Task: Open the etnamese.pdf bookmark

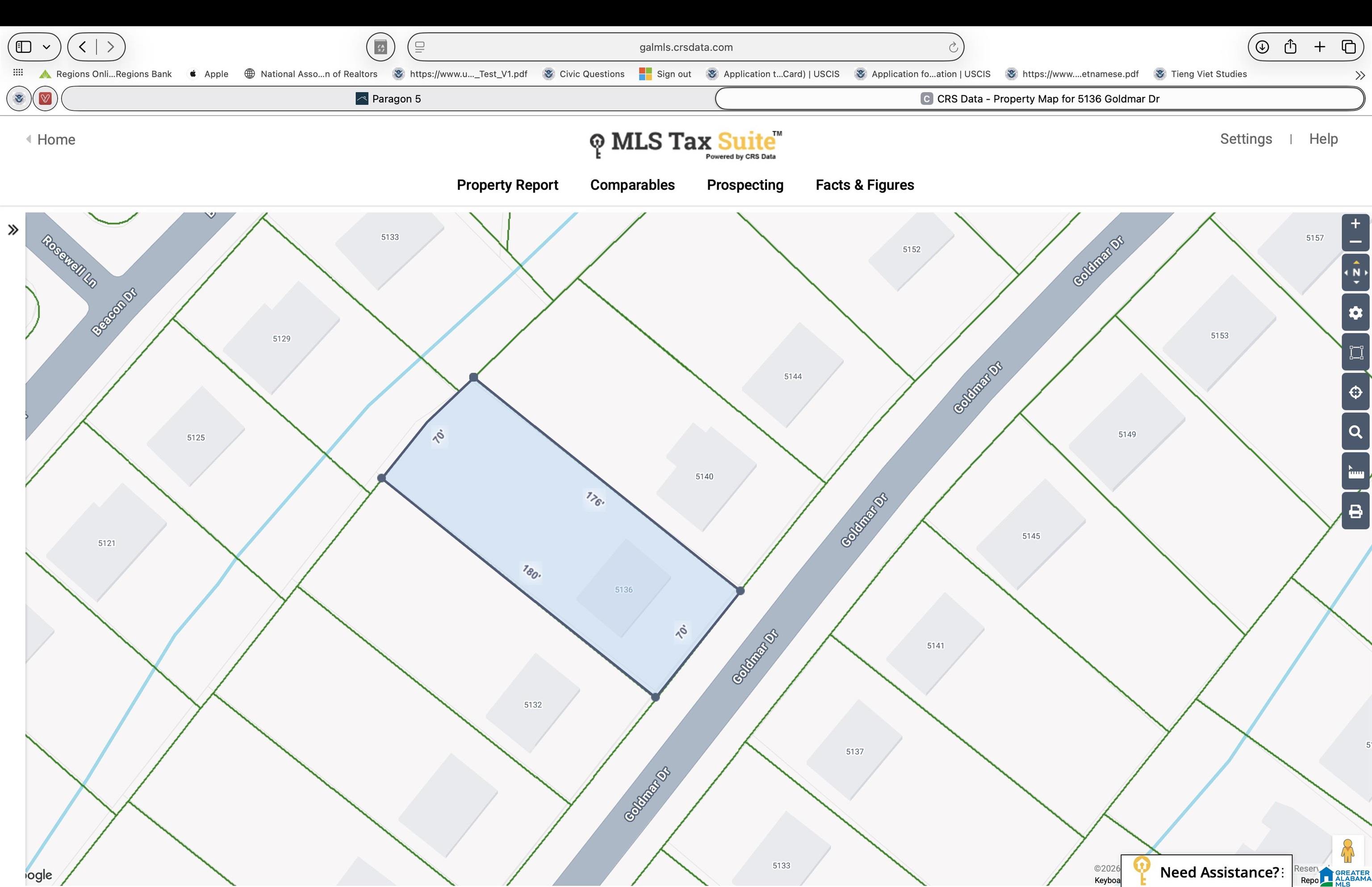Action: (1072, 74)
